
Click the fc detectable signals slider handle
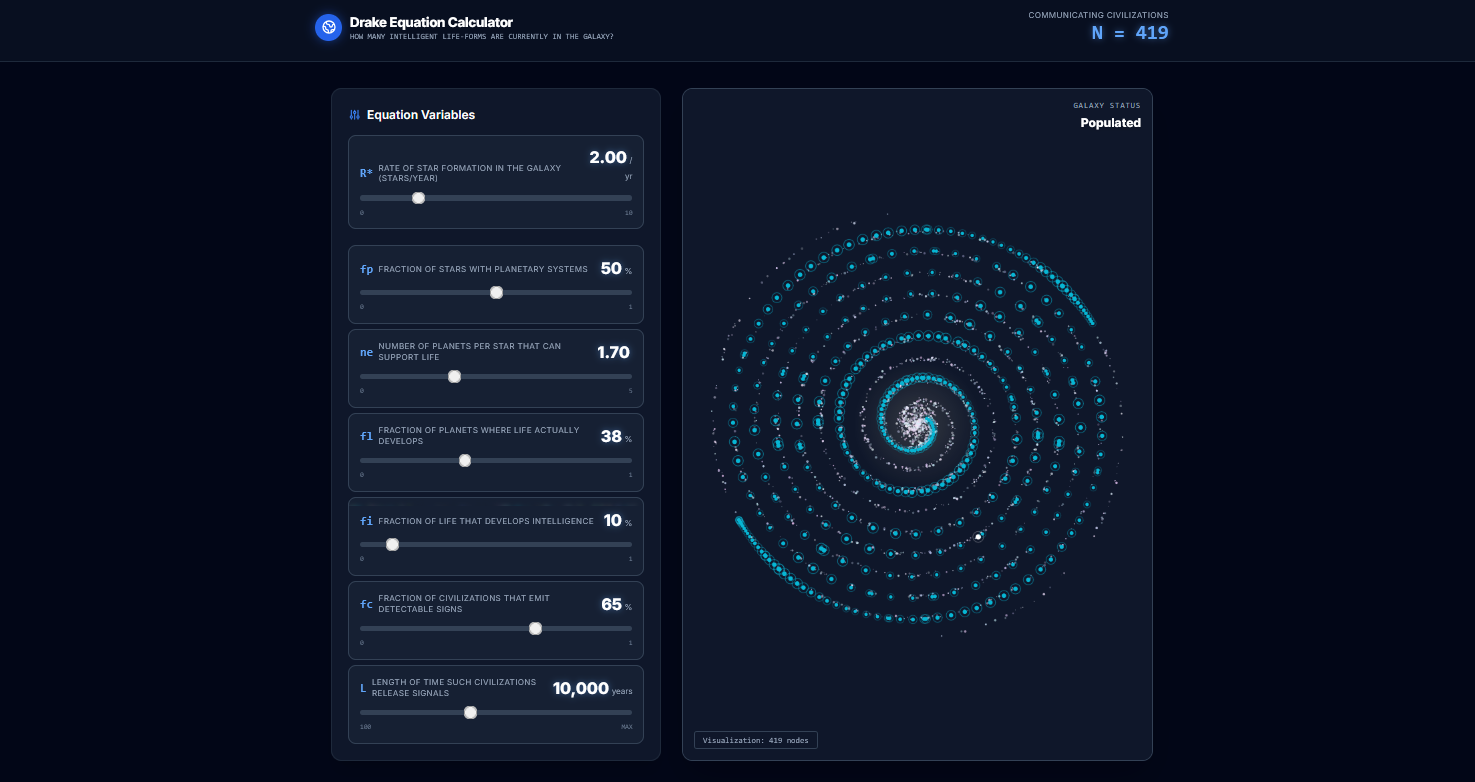click(535, 628)
